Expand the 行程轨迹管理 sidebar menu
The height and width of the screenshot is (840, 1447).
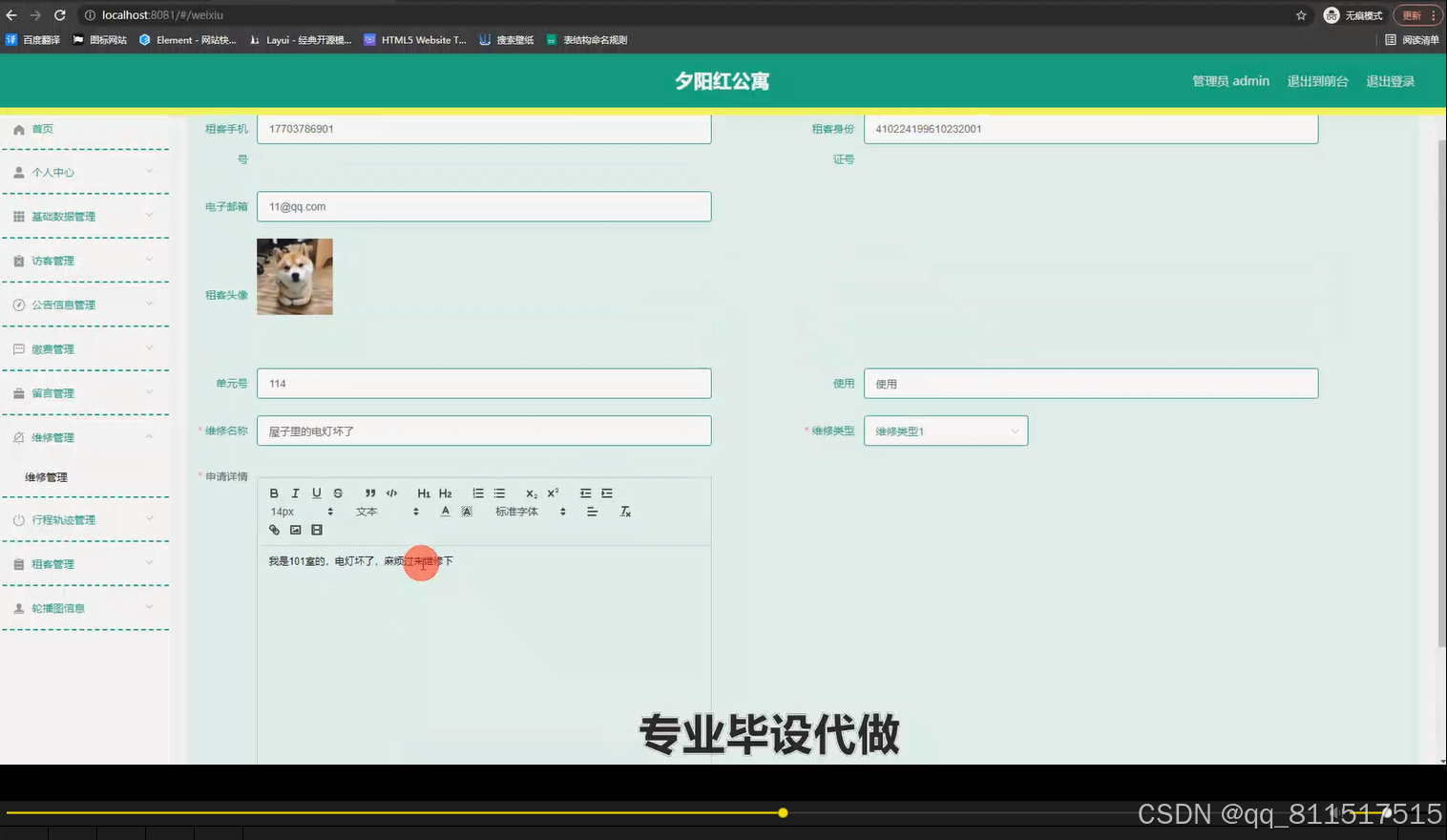[x=85, y=520]
